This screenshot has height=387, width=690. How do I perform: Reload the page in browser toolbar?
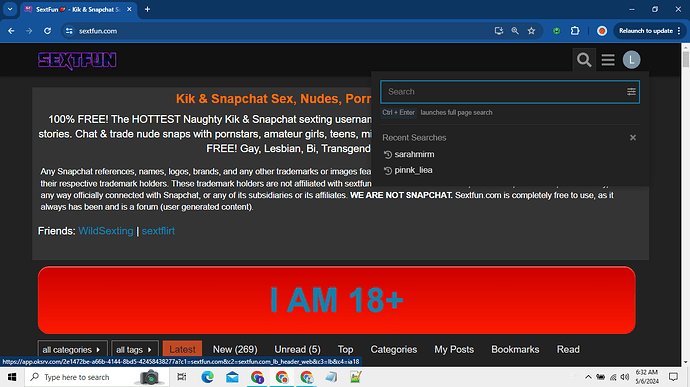click(x=47, y=31)
